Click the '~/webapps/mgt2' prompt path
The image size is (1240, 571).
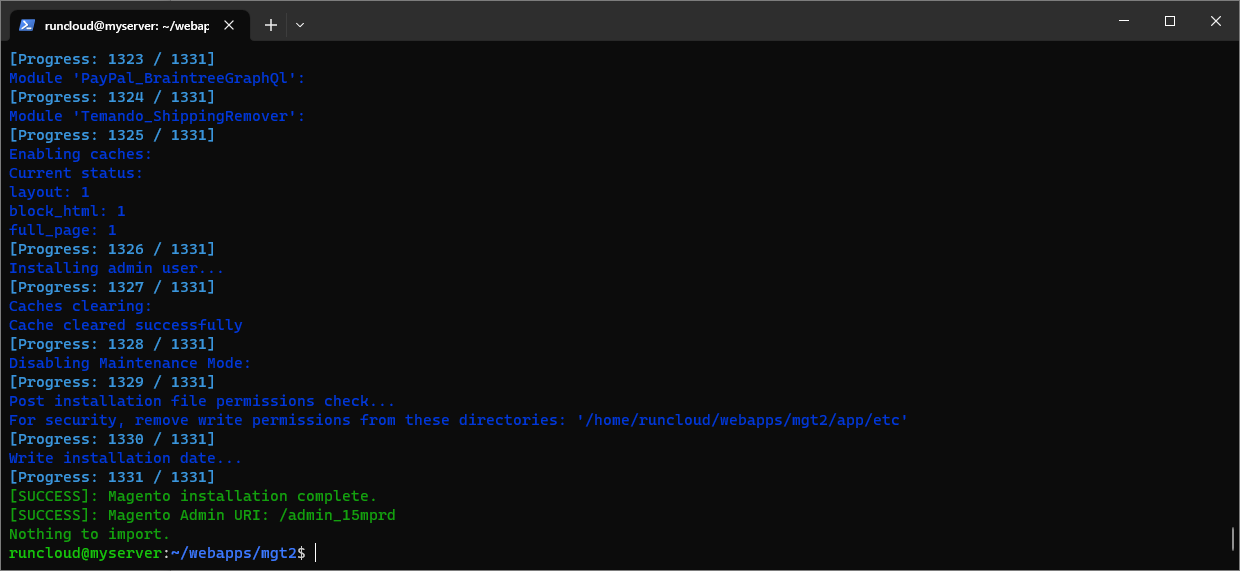point(234,553)
